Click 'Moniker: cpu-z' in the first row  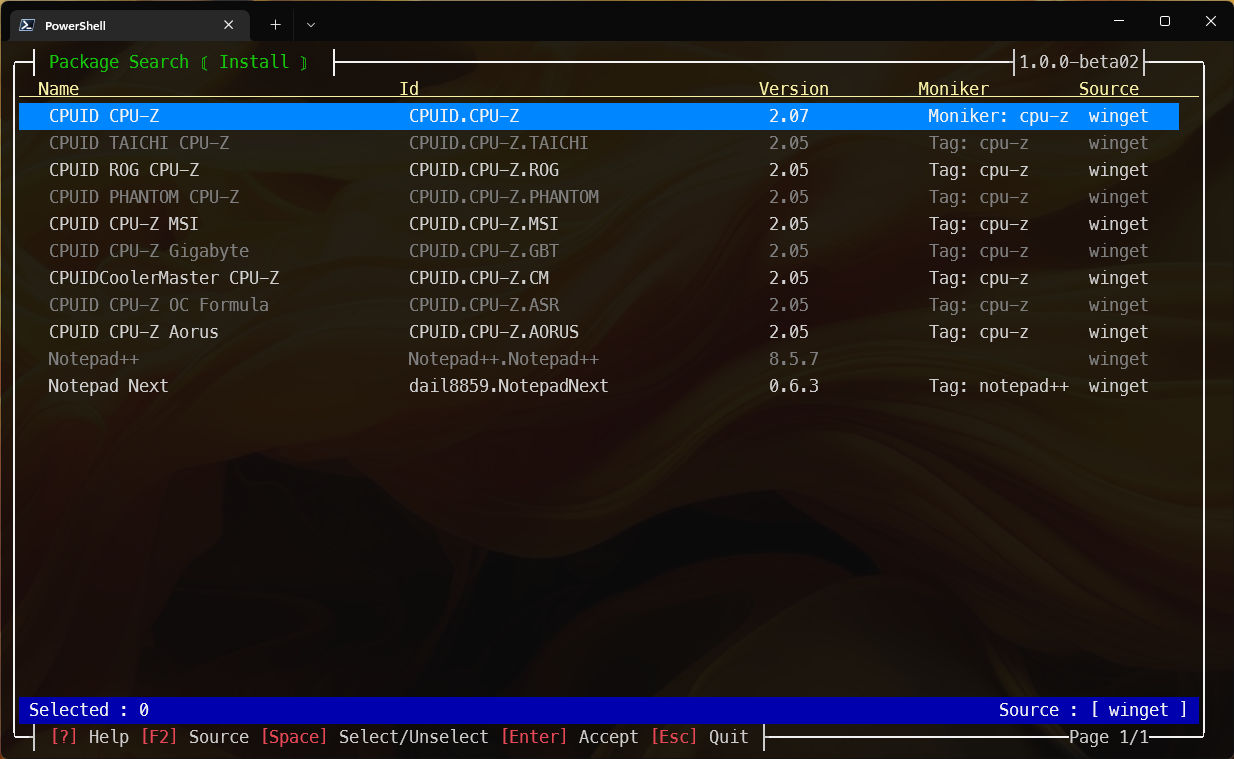(x=998, y=116)
